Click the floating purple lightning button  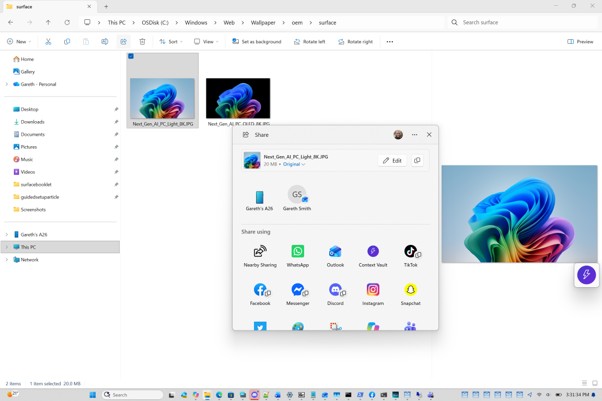(x=586, y=275)
